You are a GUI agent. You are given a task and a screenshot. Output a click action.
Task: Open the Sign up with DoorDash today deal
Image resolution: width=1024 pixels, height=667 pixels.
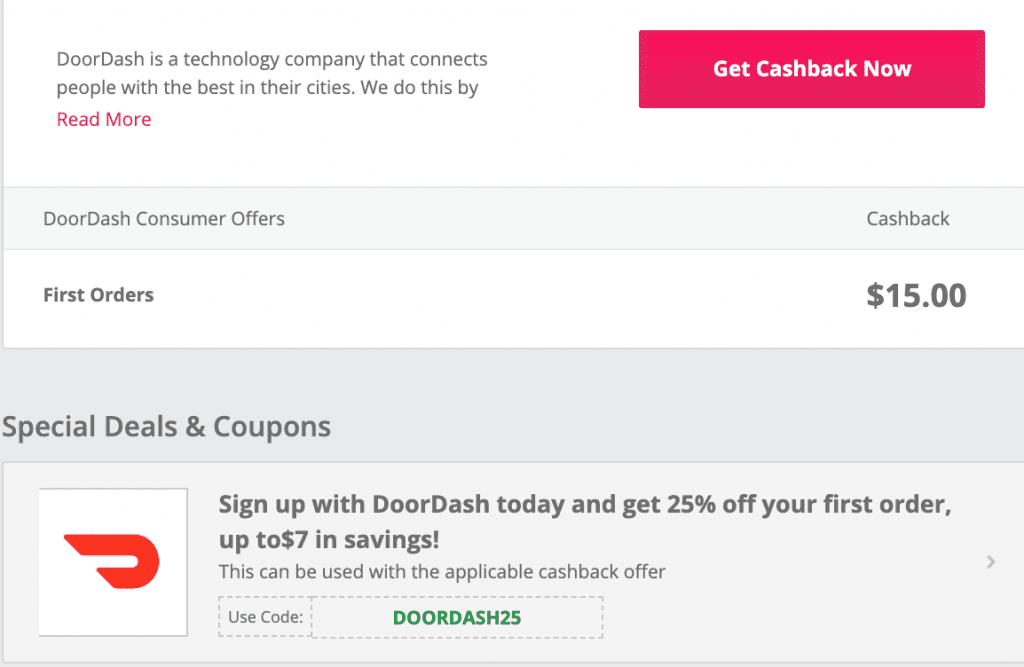(584, 522)
